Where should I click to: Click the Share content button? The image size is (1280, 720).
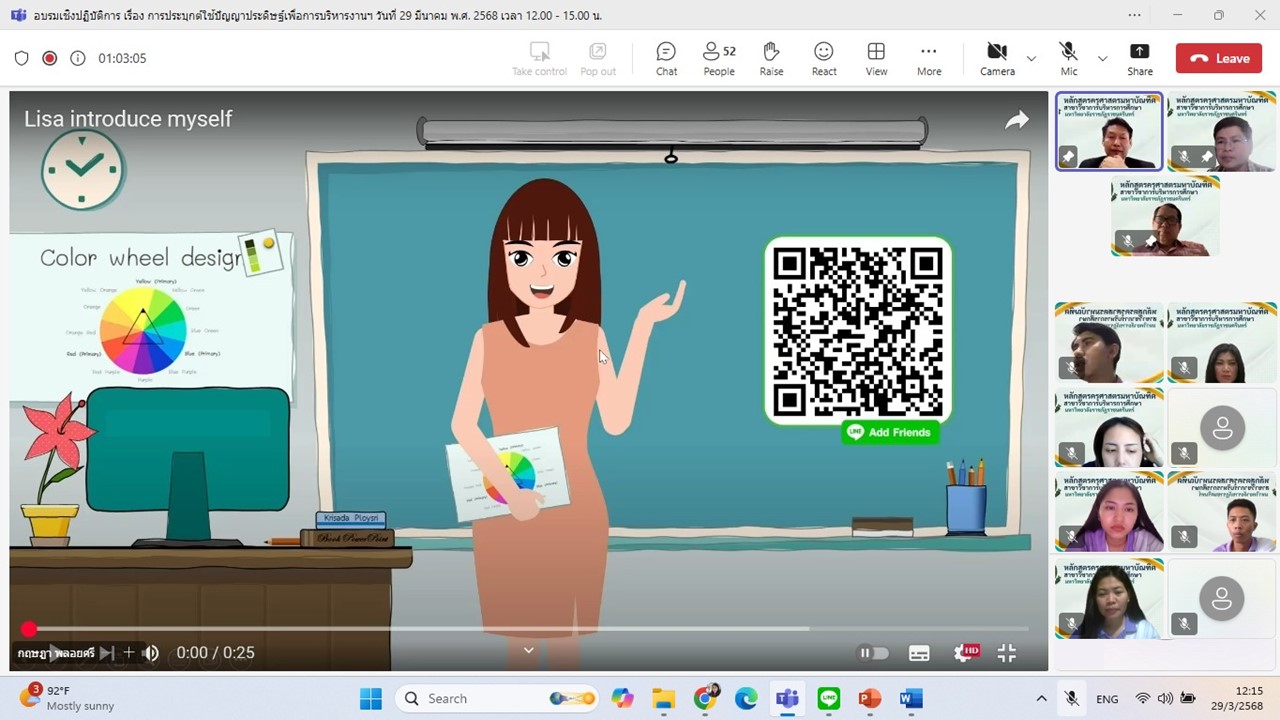(x=1140, y=58)
